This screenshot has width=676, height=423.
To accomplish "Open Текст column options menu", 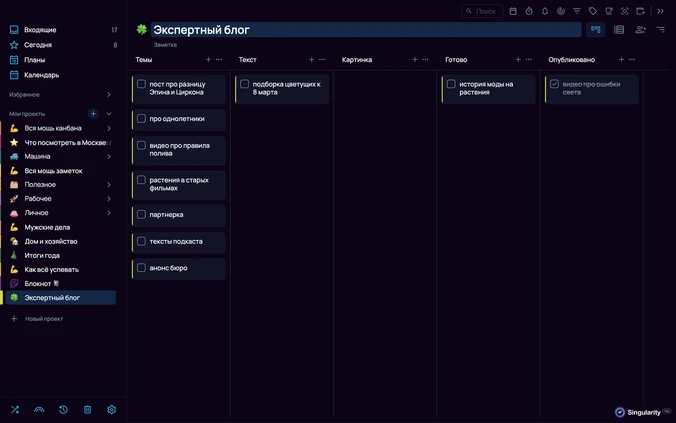I will [322, 60].
